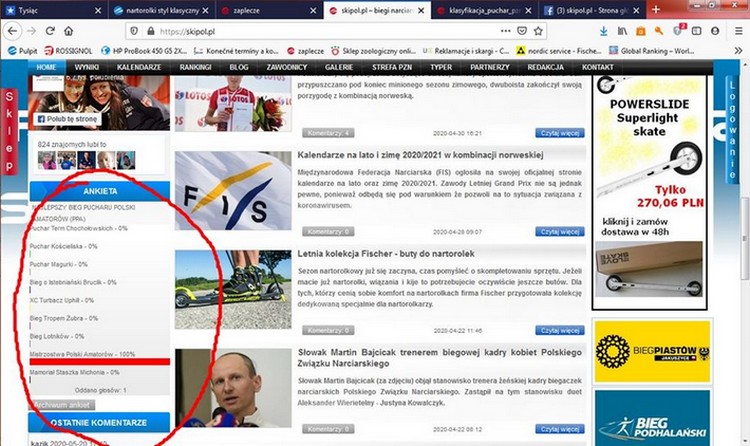Open the 'nordic service - Fischer' bookmark
This screenshot has width=750, height=446.
pyautogui.click(x=559, y=51)
